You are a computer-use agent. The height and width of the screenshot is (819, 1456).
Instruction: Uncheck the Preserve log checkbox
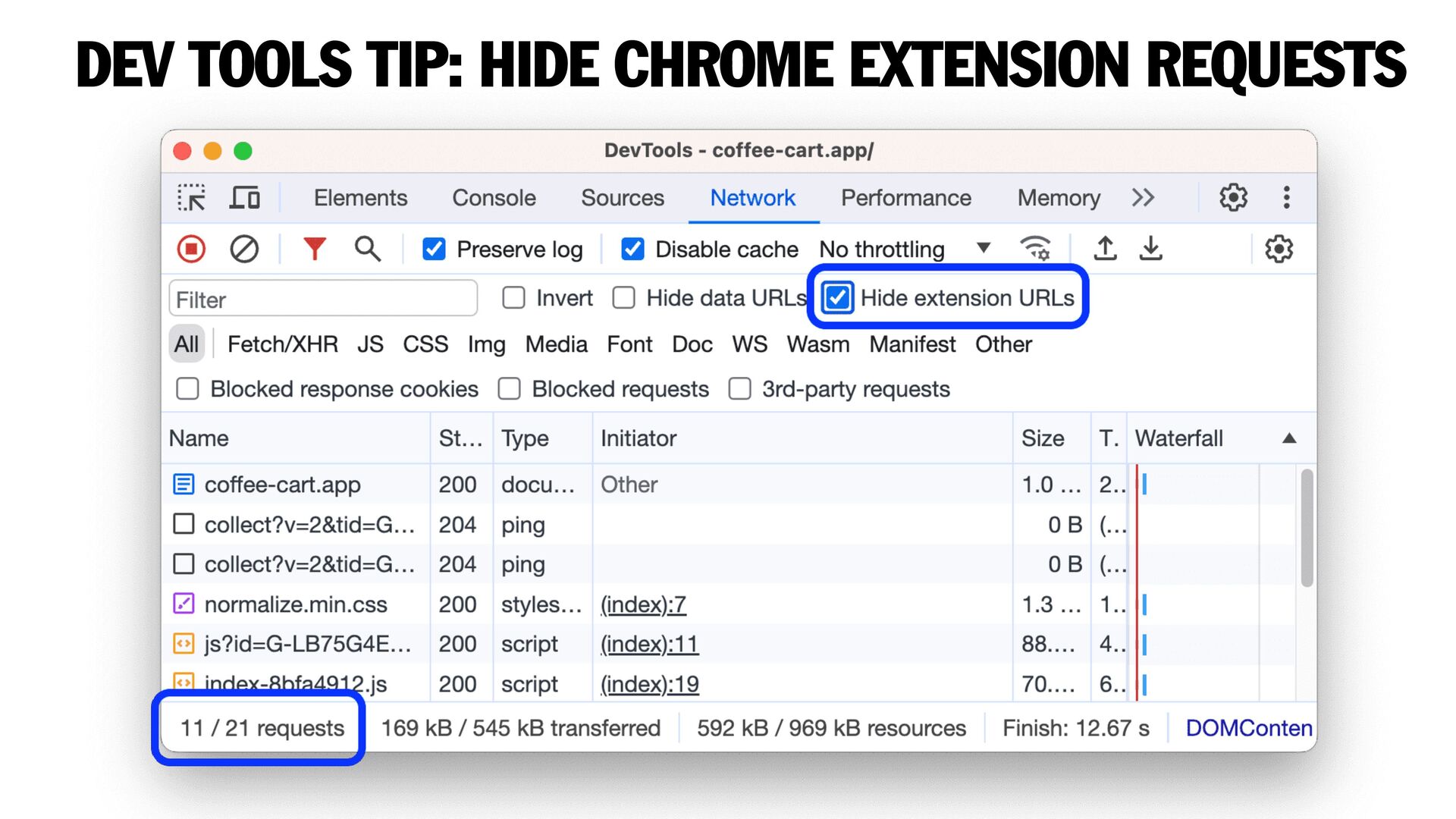click(434, 249)
